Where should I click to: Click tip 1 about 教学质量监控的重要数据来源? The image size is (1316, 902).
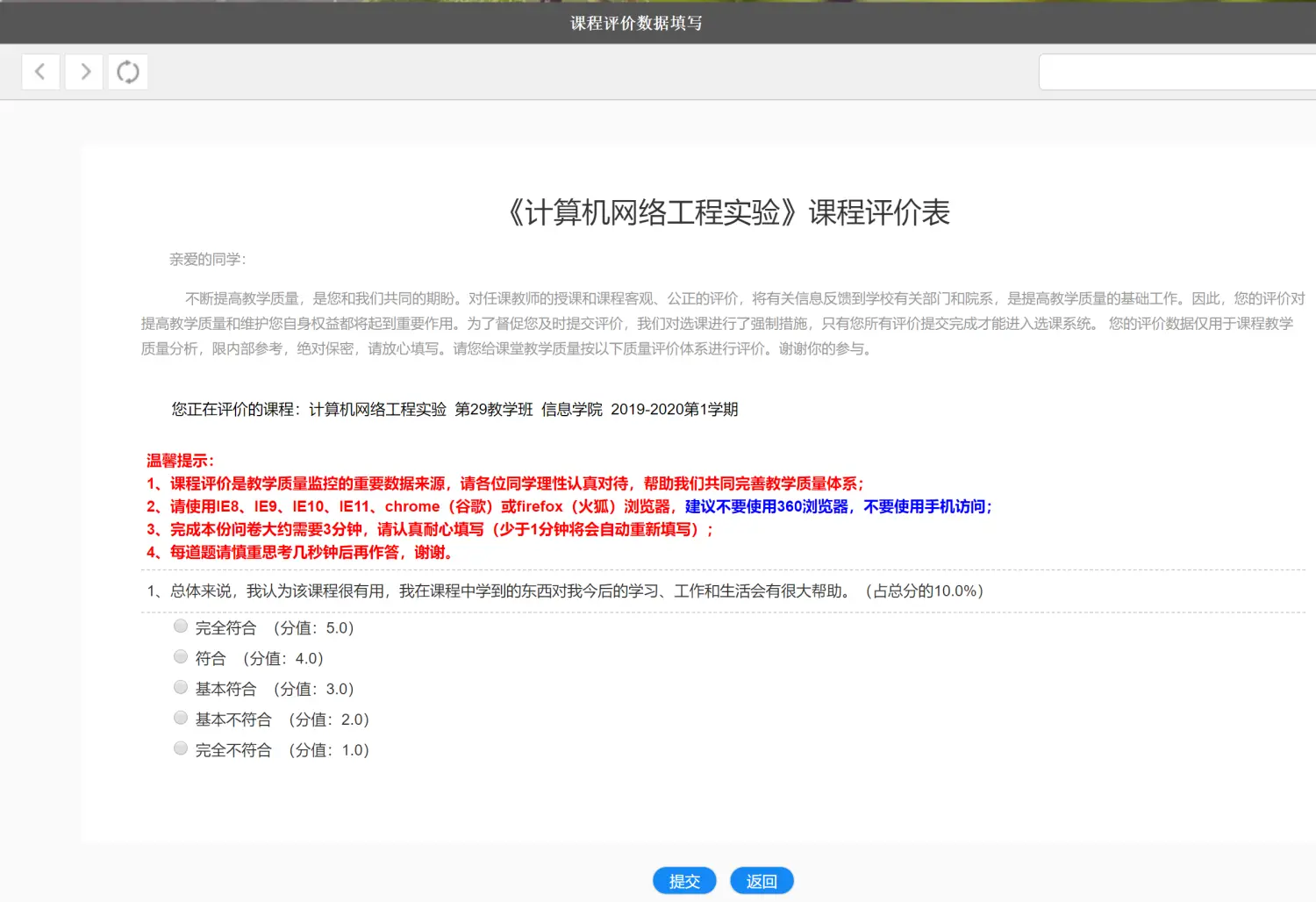pos(505,483)
